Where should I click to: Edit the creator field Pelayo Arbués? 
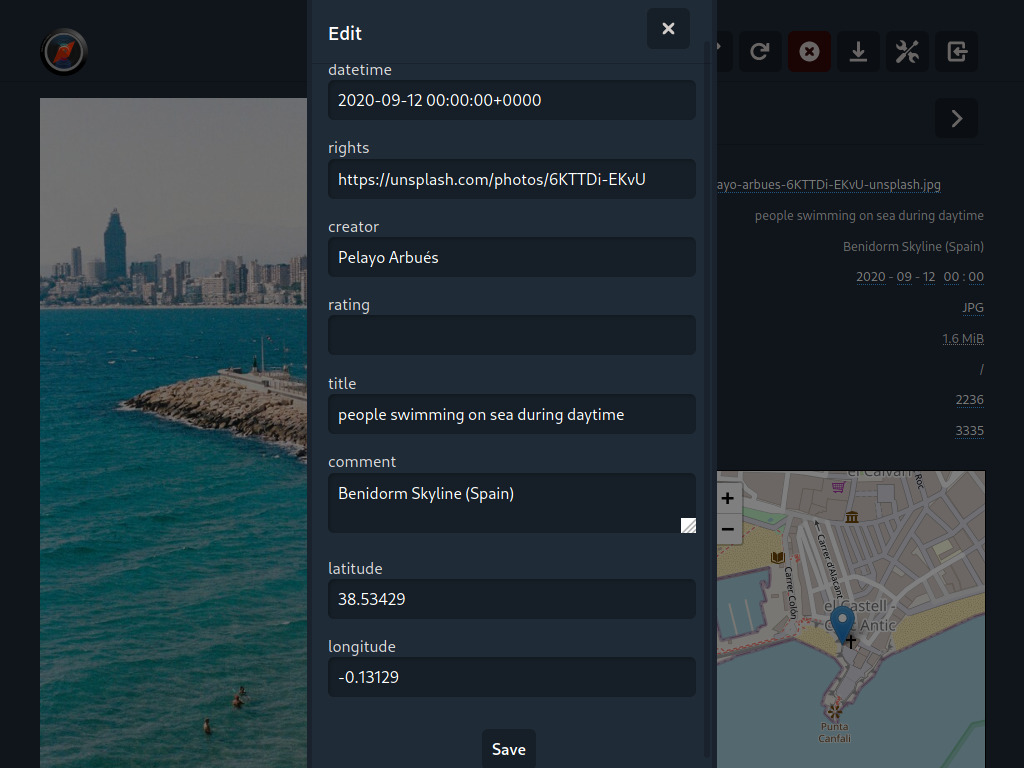[512, 257]
